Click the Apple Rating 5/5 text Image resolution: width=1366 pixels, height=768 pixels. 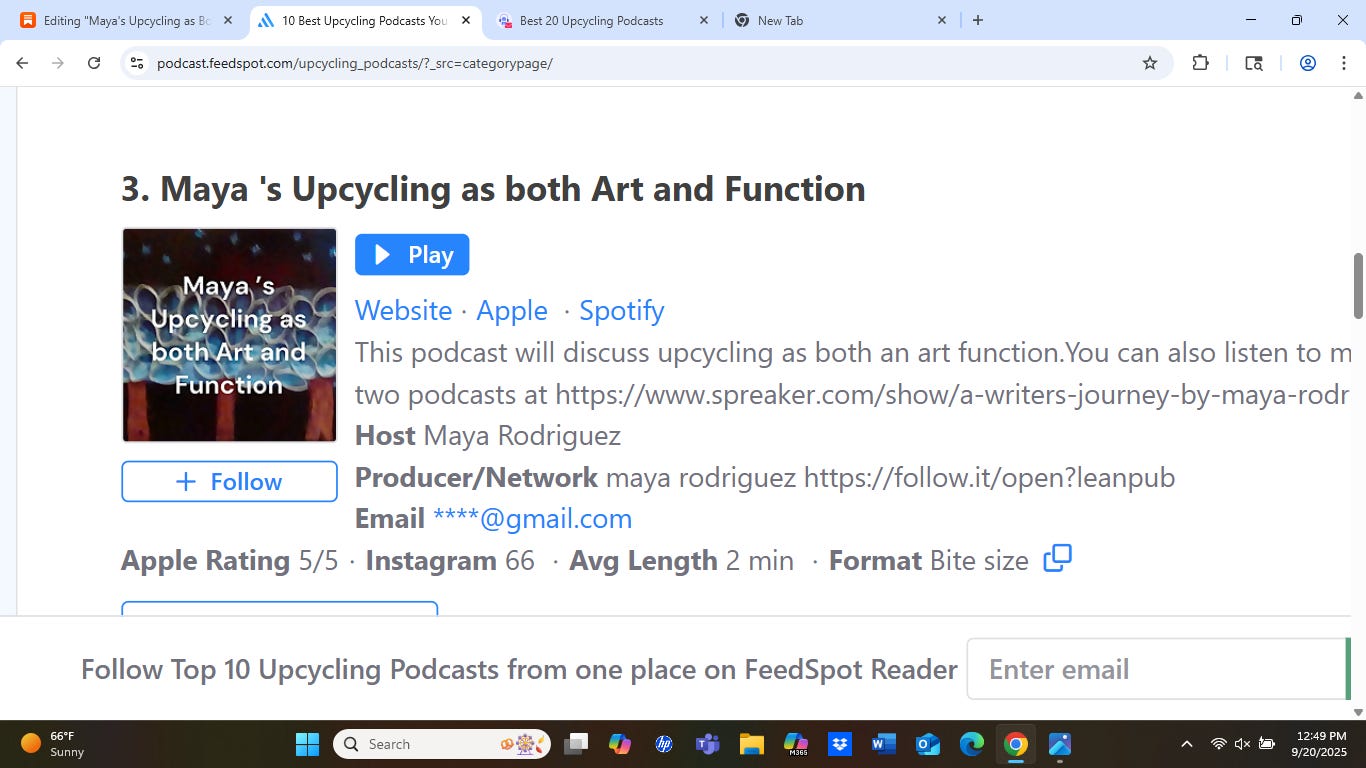click(230, 560)
